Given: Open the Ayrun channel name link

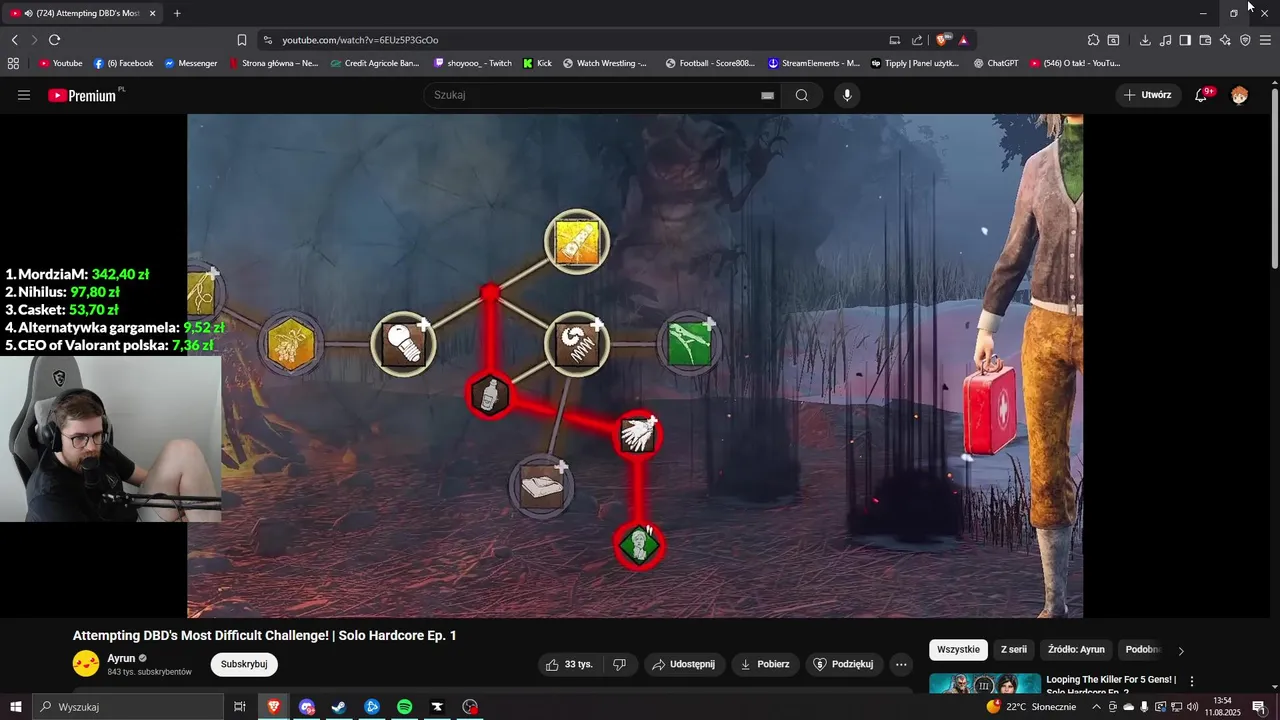Looking at the screenshot, I should [x=121, y=658].
